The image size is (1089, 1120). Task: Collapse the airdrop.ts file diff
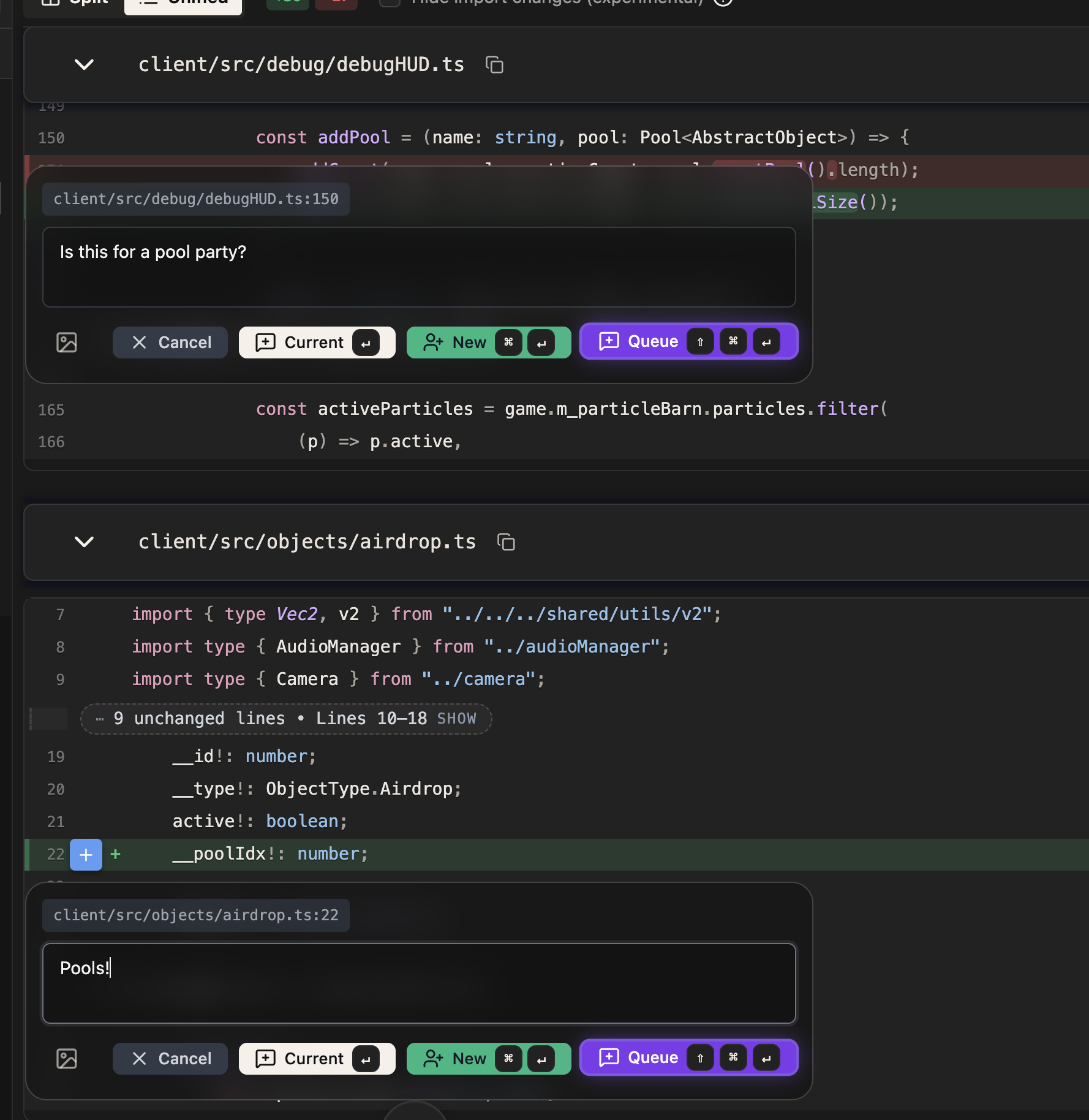pos(84,542)
